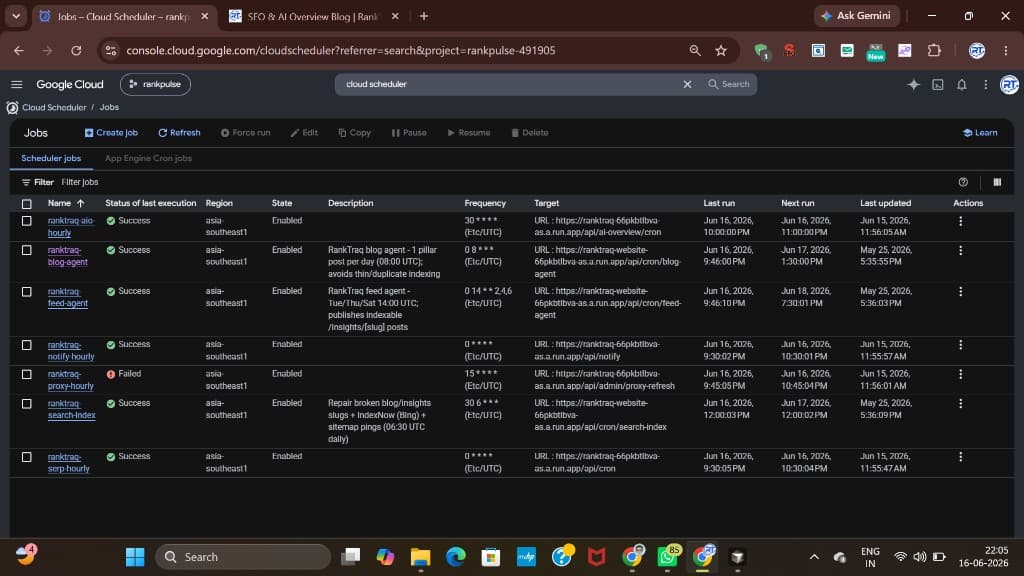Image resolution: width=1024 pixels, height=576 pixels.
Task: Switch to the SEO & AI Overview Blog tab
Action: coord(312,16)
